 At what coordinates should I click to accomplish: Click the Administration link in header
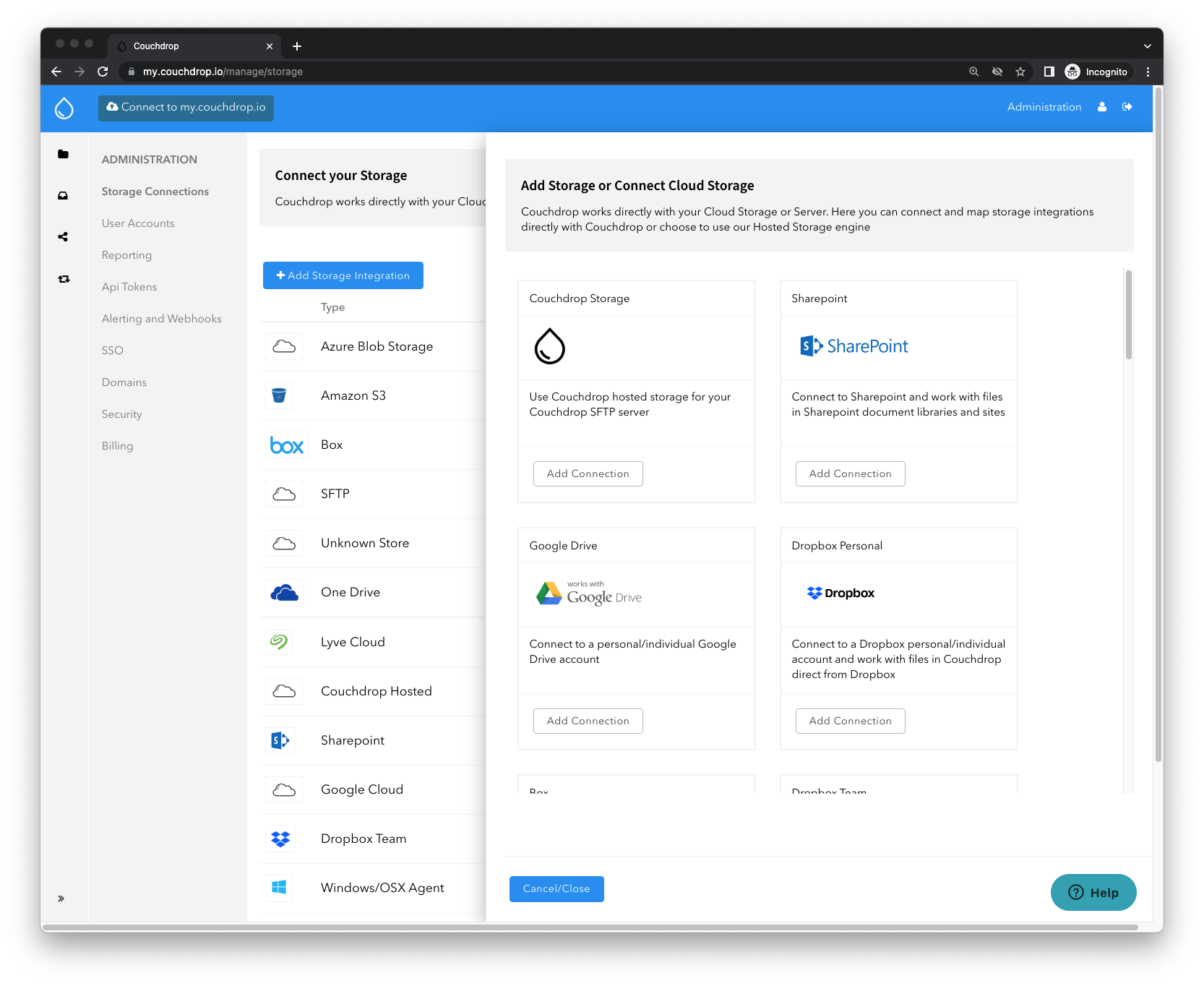click(1044, 107)
